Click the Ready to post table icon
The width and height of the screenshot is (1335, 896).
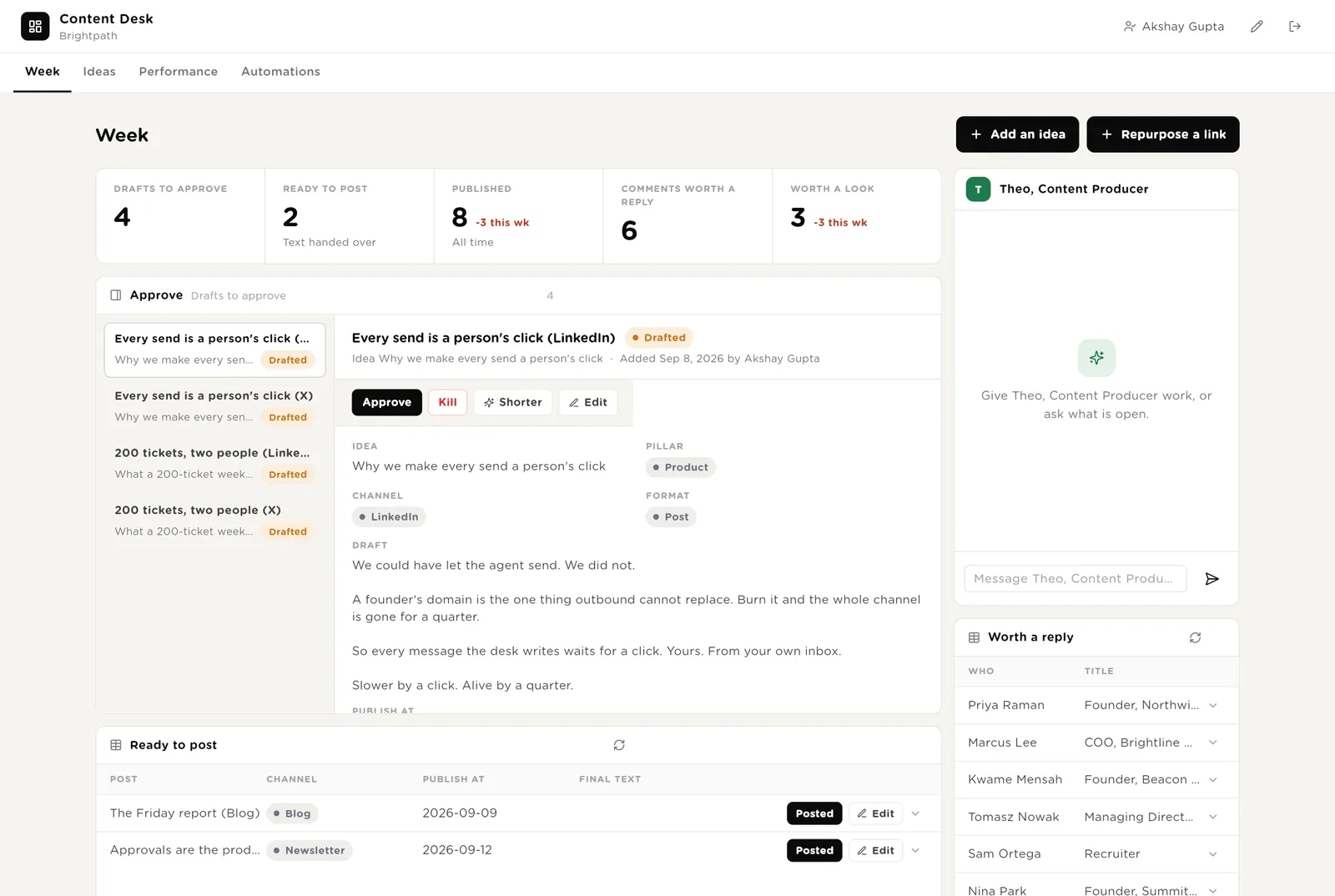pyautogui.click(x=116, y=745)
